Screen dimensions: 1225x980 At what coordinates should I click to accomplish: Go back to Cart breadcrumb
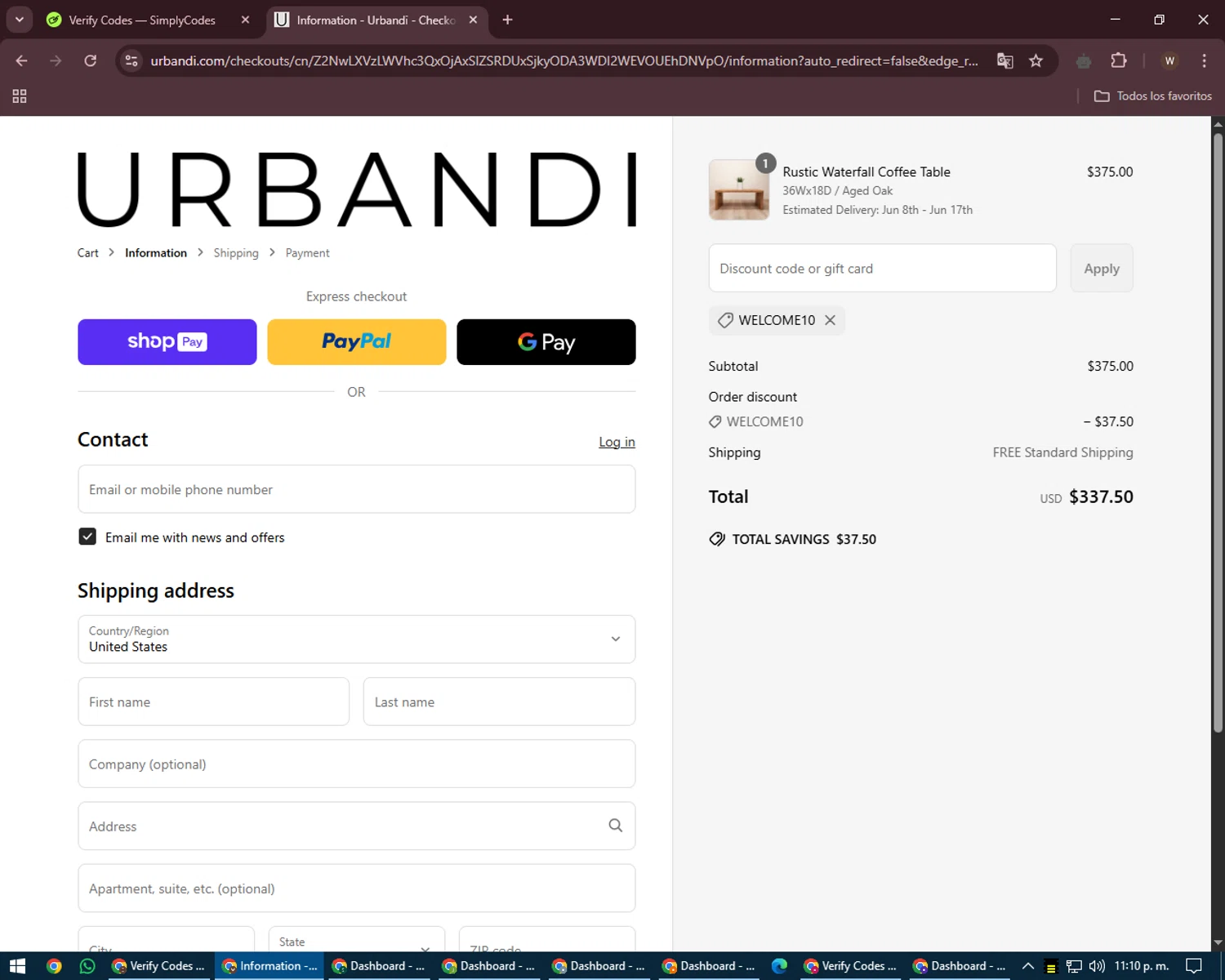pos(87,253)
